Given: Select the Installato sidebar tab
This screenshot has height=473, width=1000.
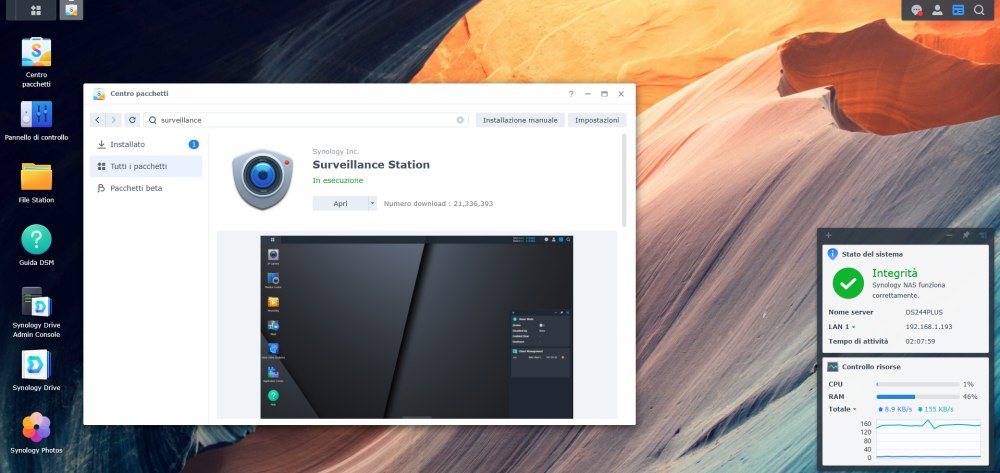Looking at the screenshot, I should point(146,145).
